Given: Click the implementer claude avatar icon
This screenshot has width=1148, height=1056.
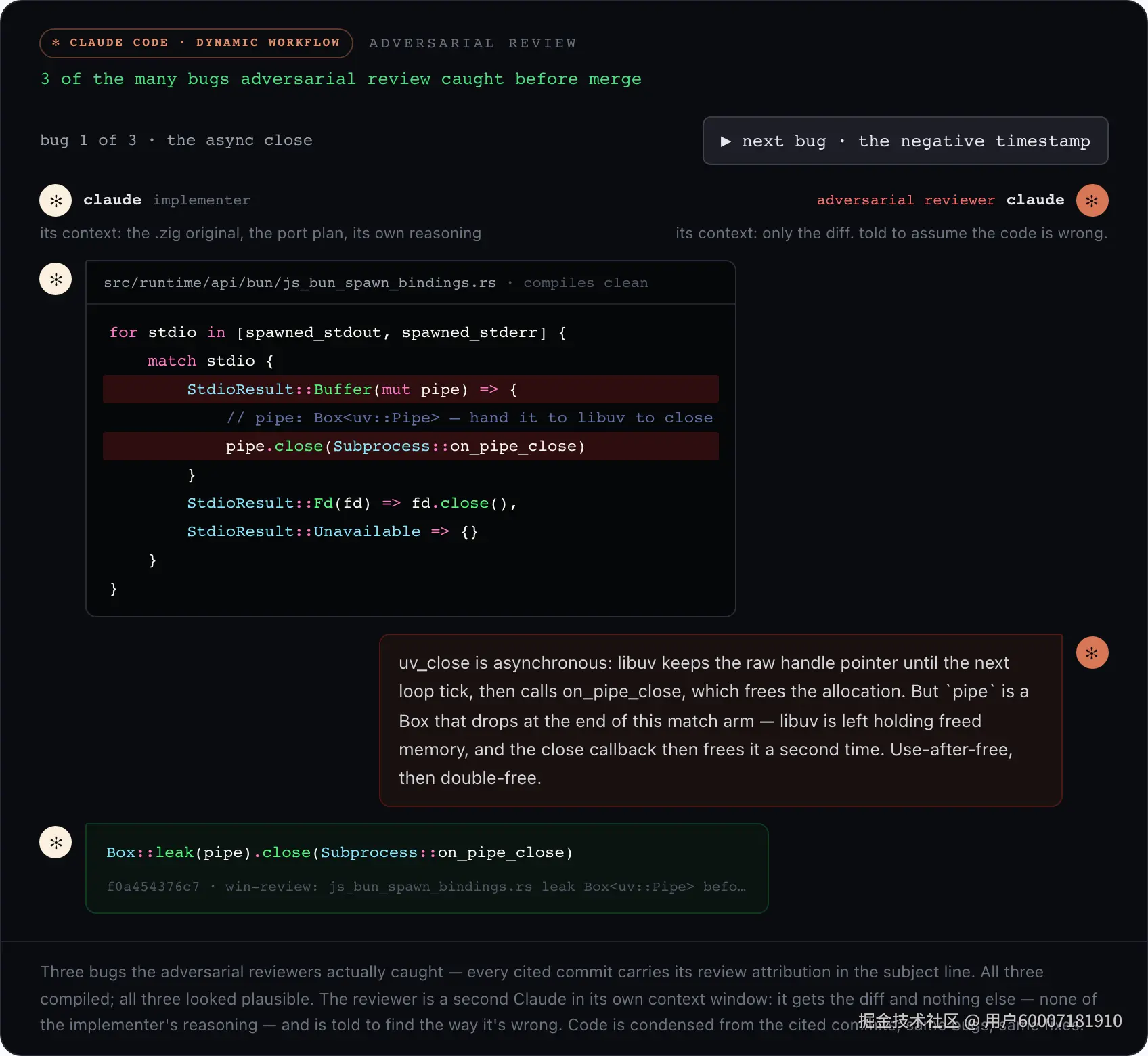Looking at the screenshot, I should (x=56, y=200).
